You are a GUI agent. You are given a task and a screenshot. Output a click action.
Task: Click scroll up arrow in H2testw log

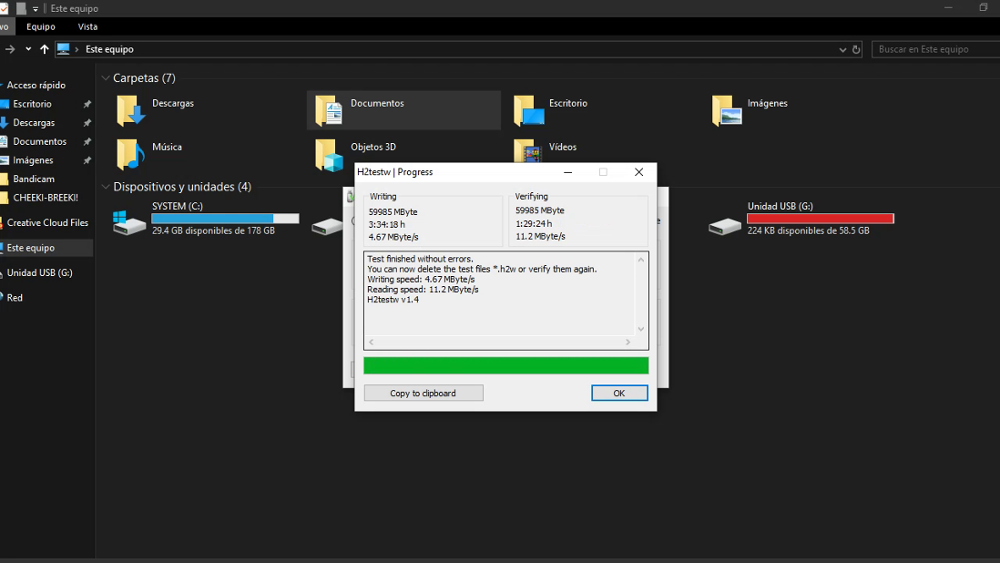(641, 260)
